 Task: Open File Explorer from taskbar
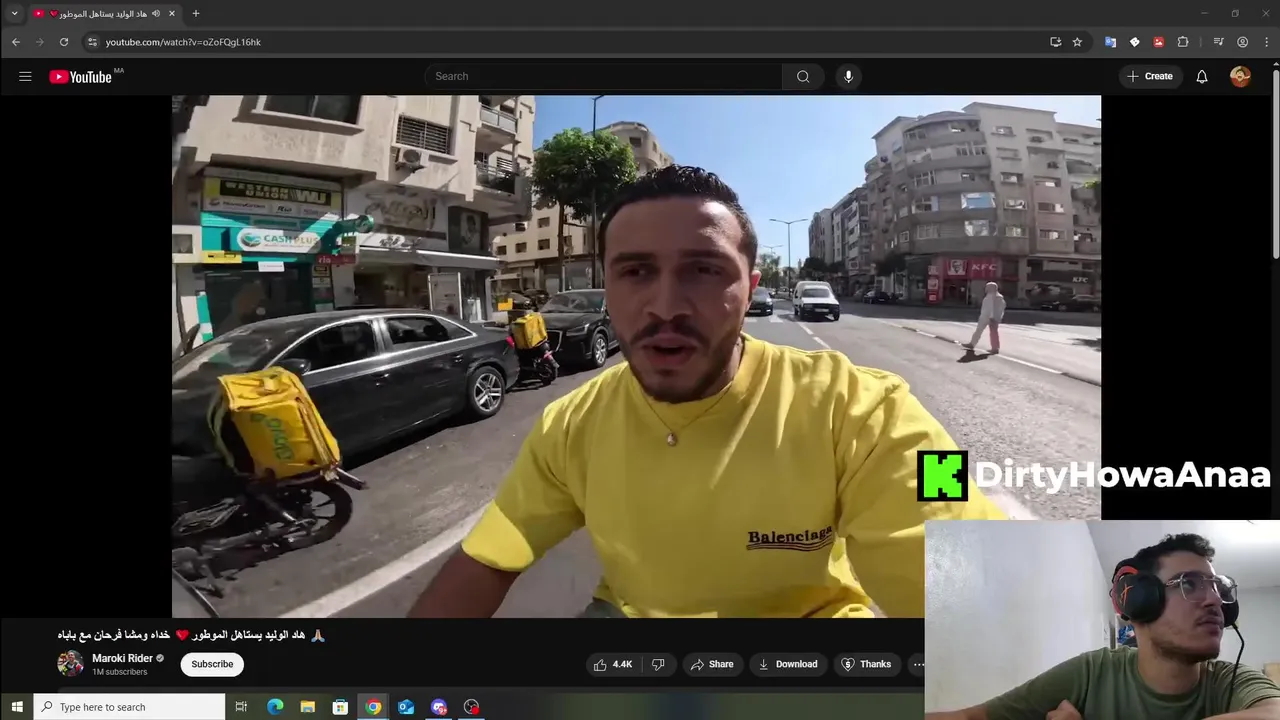(x=308, y=707)
